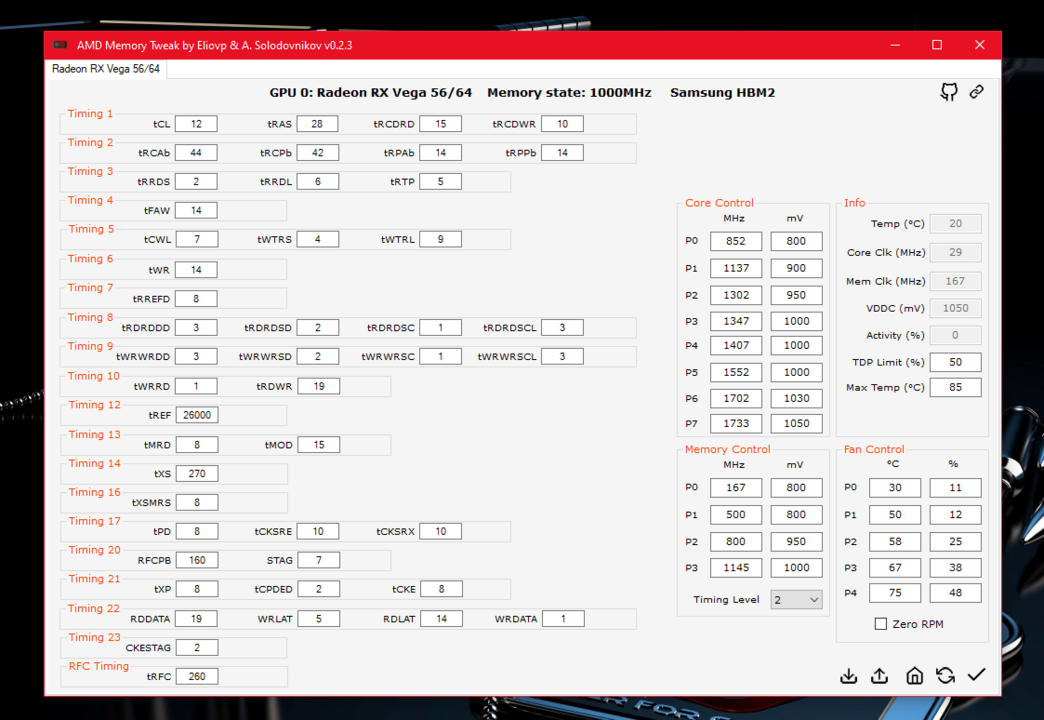Select Core Control P3 MHz box
Screen dimensions: 1044x720
pos(736,321)
